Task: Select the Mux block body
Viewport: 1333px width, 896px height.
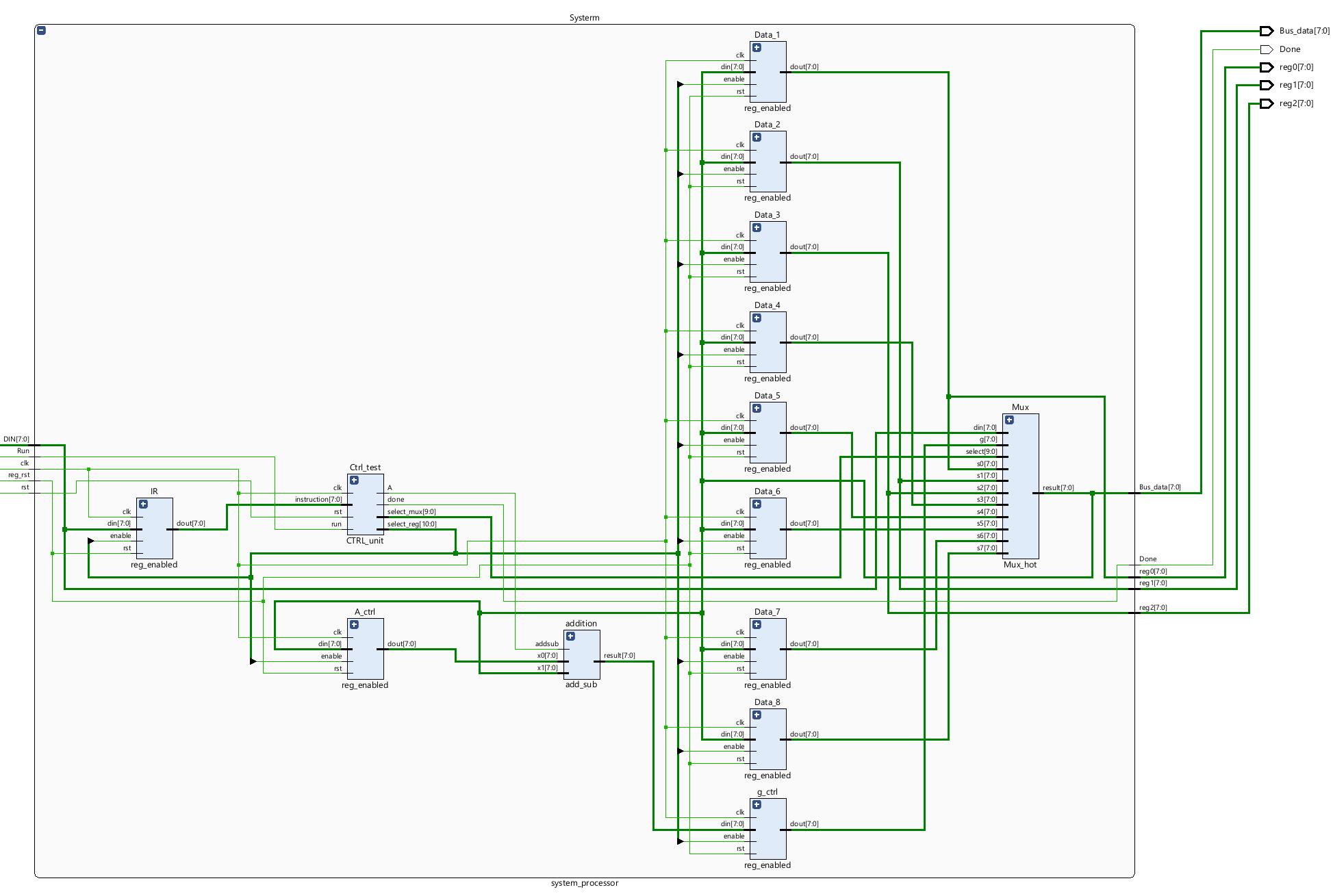Action: click(x=1021, y=486)
